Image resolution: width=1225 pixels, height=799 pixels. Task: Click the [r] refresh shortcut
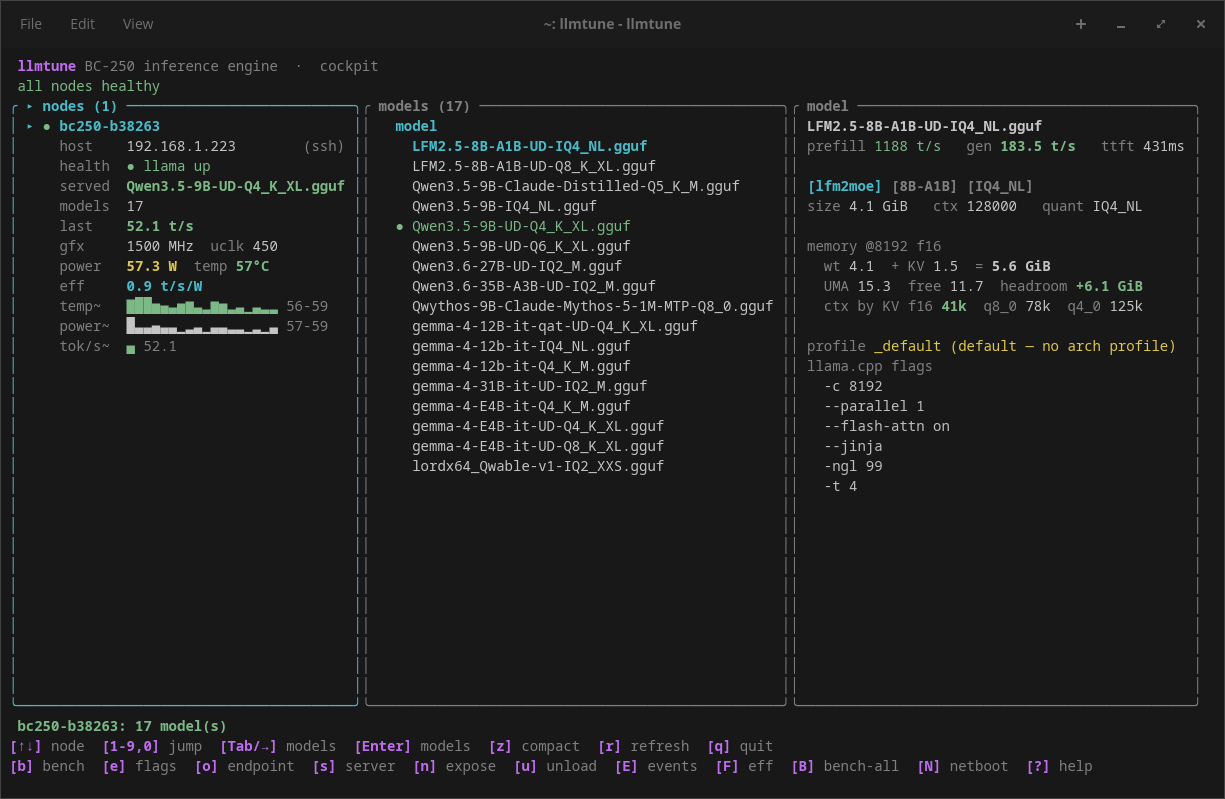[x=643, y=746]
